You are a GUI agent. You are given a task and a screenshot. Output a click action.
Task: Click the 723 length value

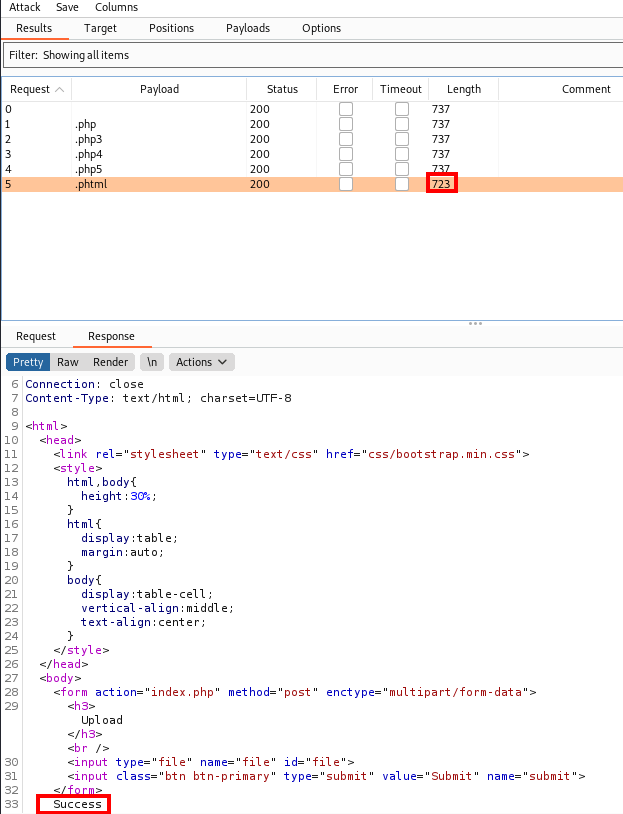[441, 184]
